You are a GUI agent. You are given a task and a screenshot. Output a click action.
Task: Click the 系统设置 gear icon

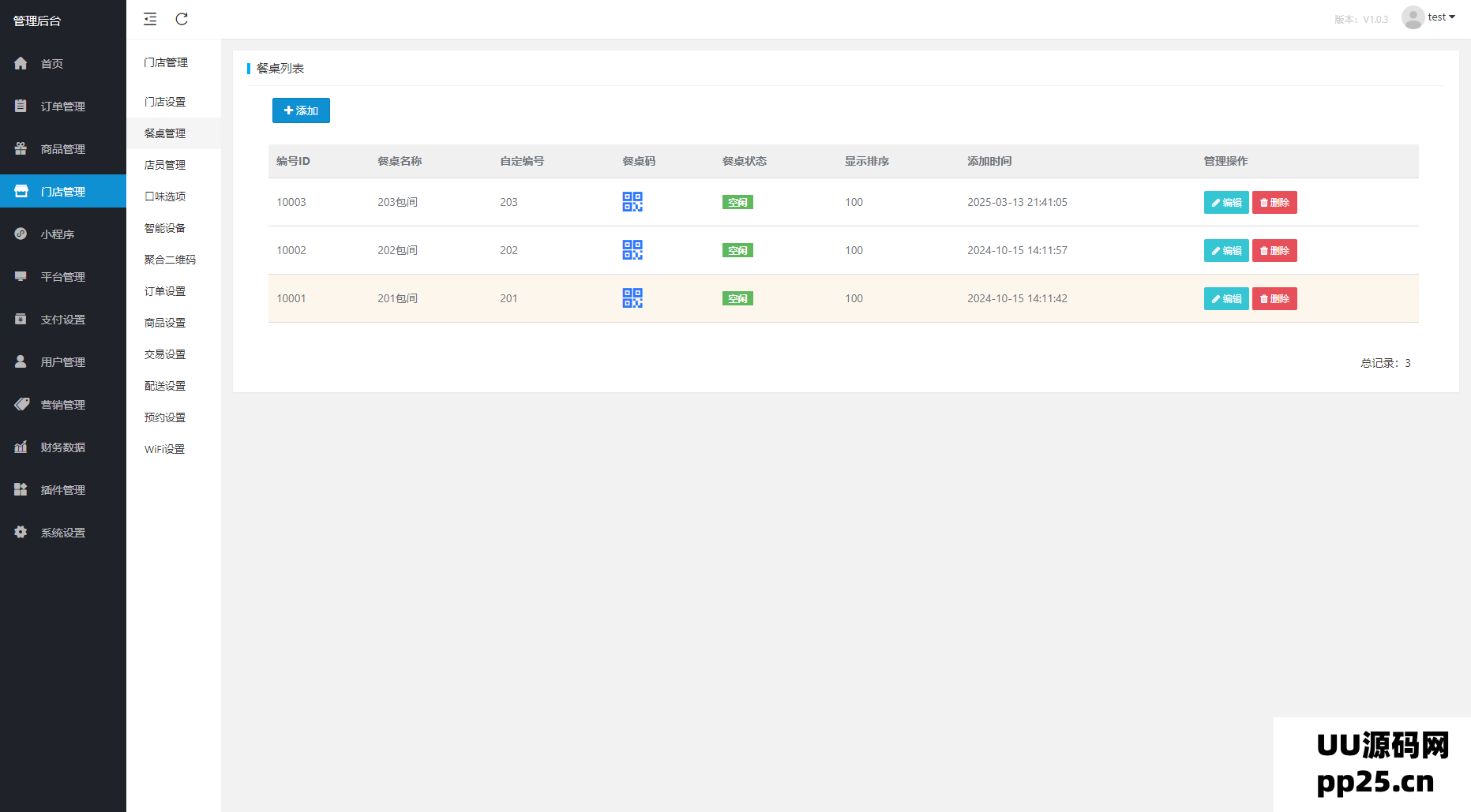[21, 532]
